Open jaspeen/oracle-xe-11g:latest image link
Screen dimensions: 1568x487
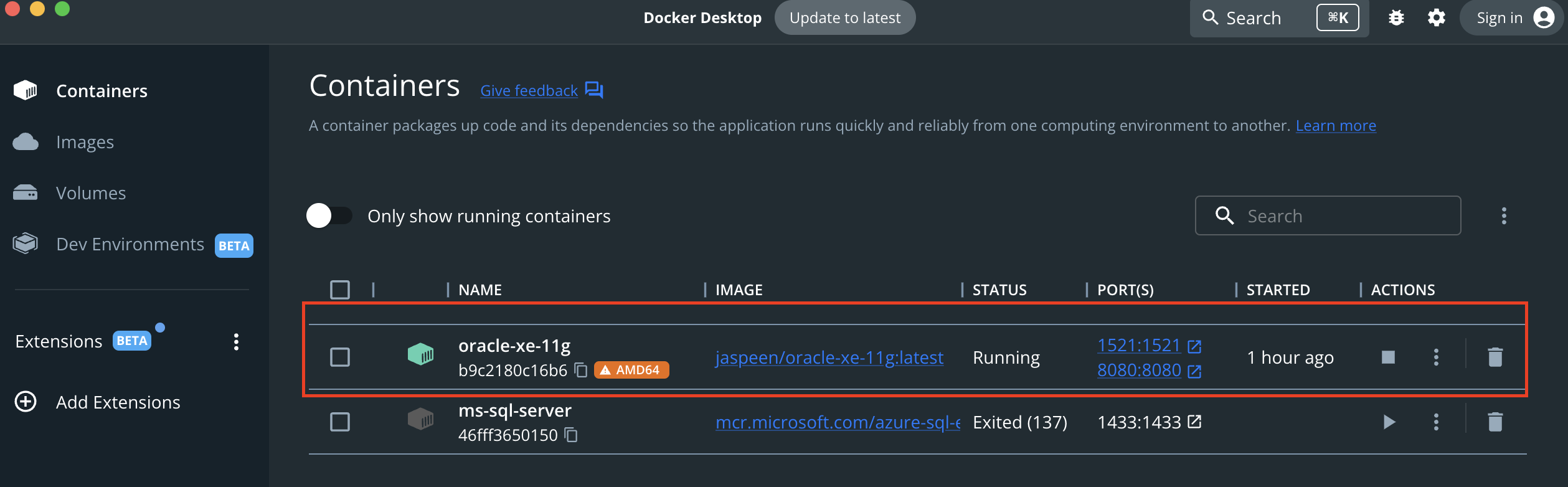click(829, 357)
